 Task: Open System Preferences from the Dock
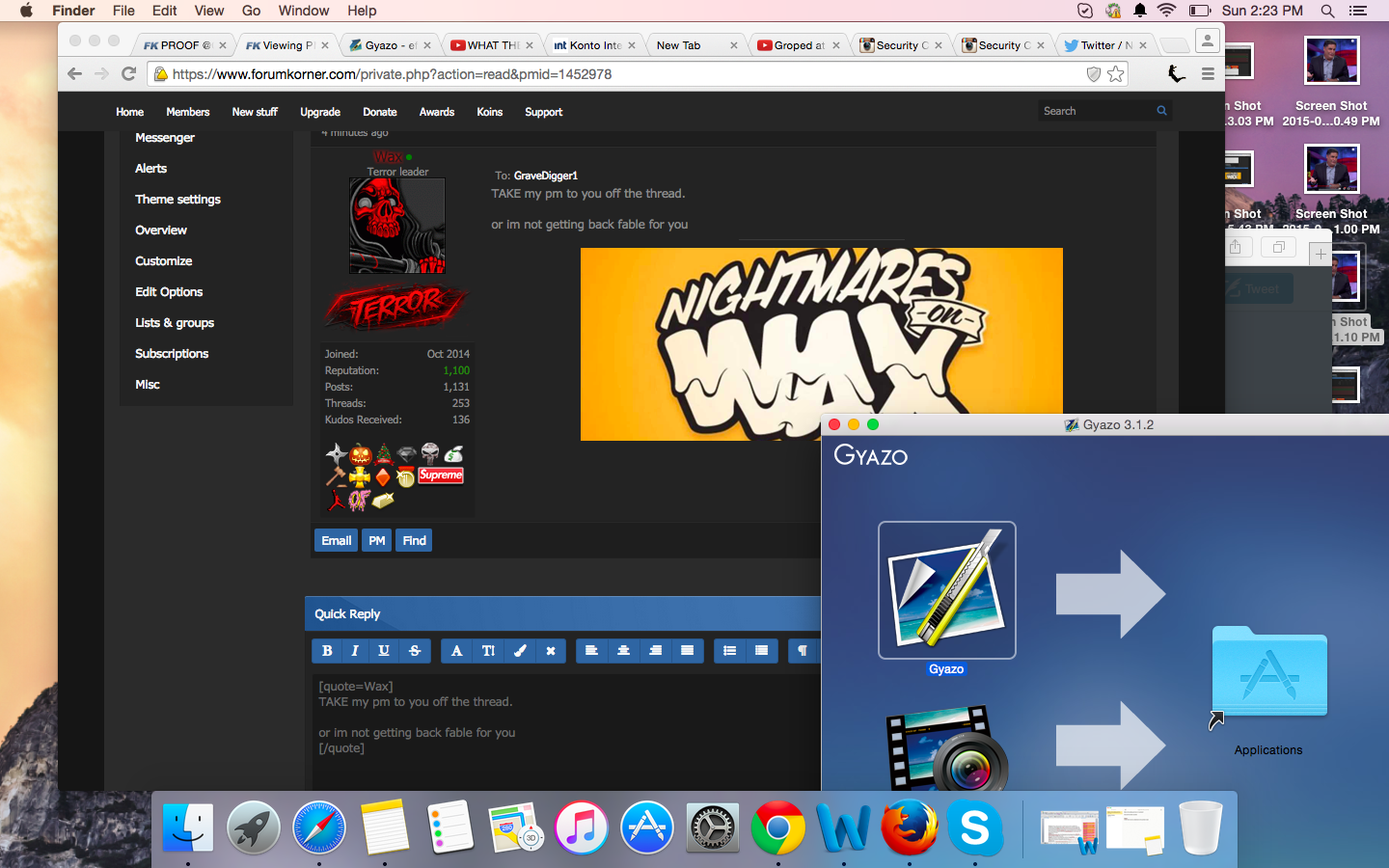713,827
